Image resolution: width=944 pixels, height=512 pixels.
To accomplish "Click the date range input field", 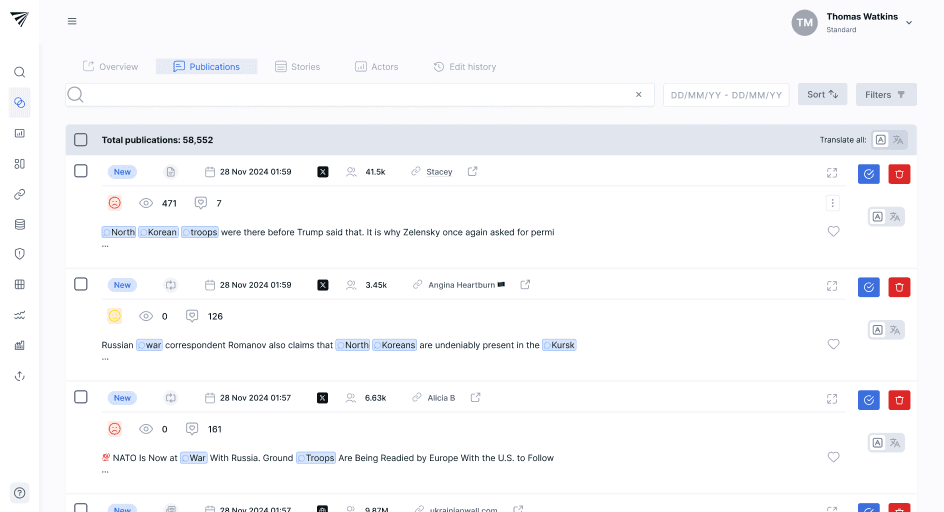I will [x=726, y=95].
